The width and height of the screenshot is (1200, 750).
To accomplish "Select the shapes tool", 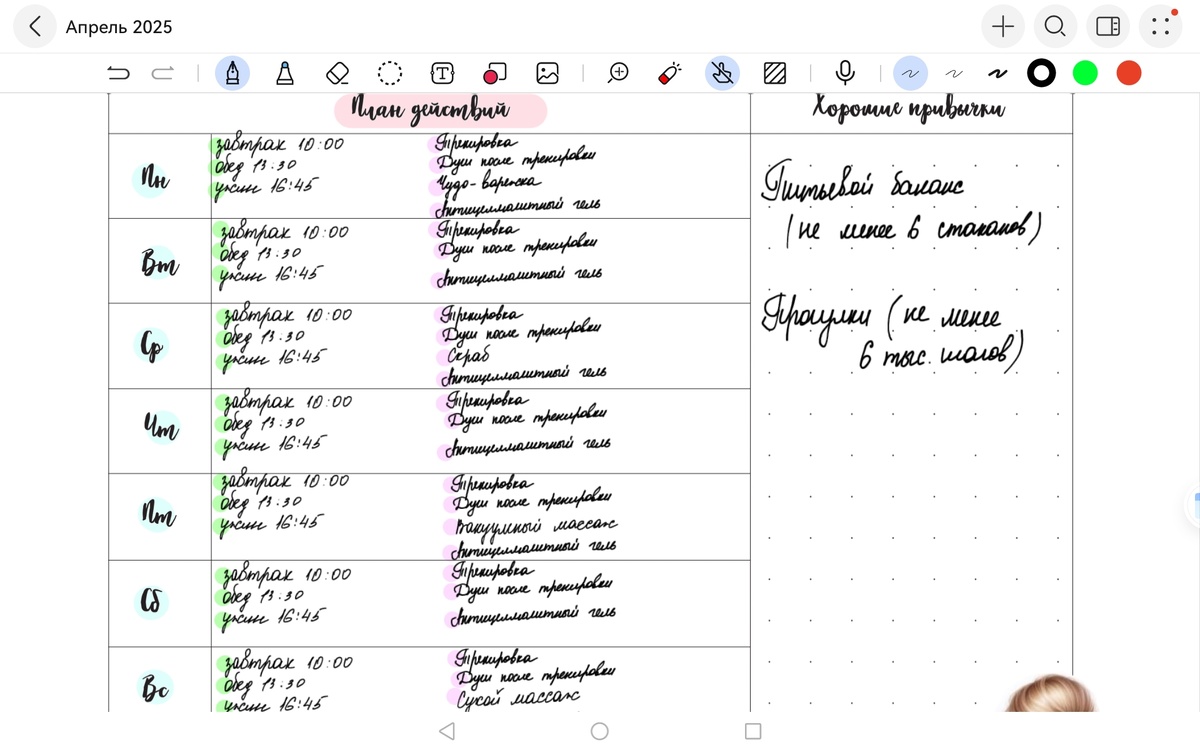I will [x=495, y=73].
